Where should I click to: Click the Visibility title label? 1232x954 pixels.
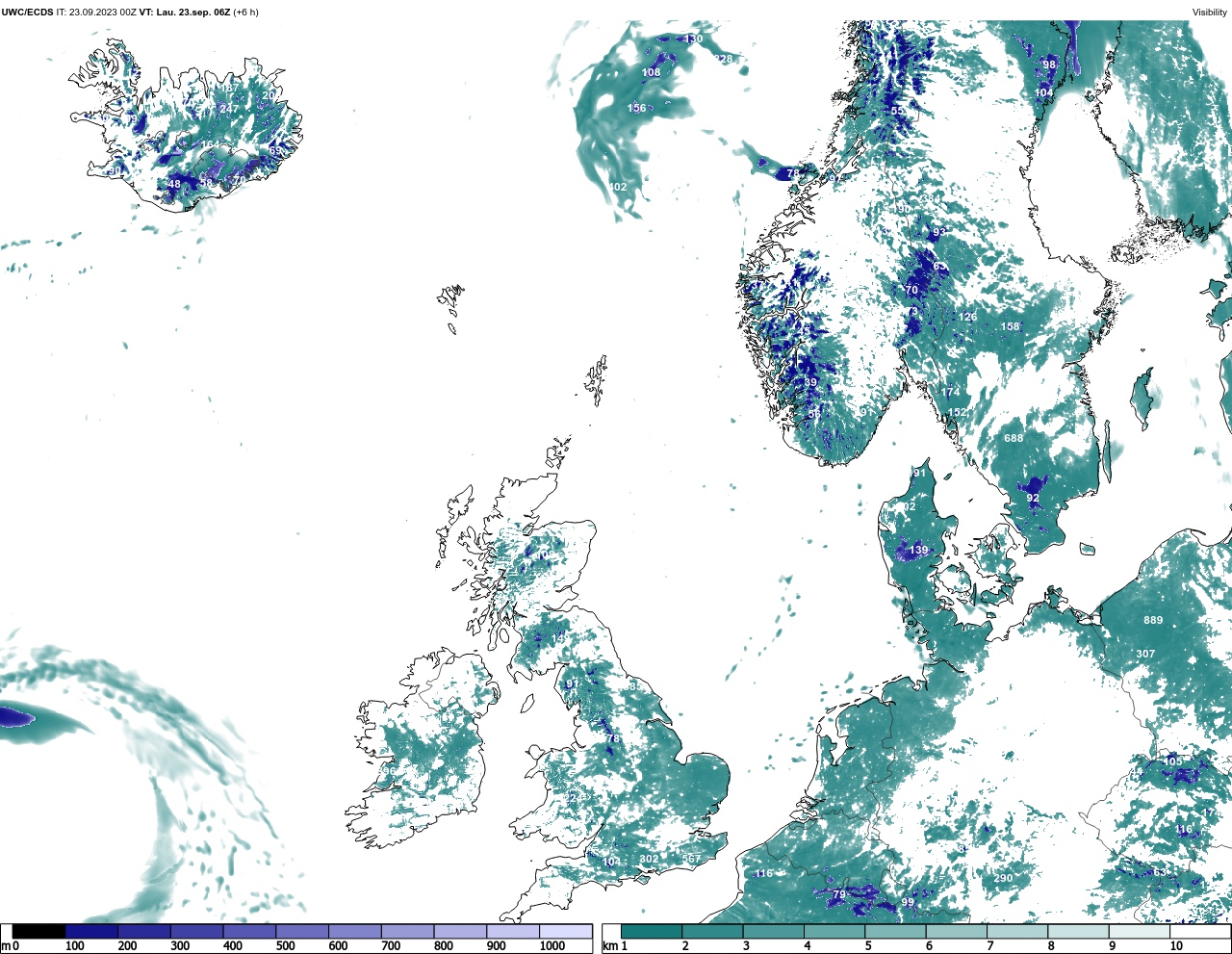tap(1209, 13)
